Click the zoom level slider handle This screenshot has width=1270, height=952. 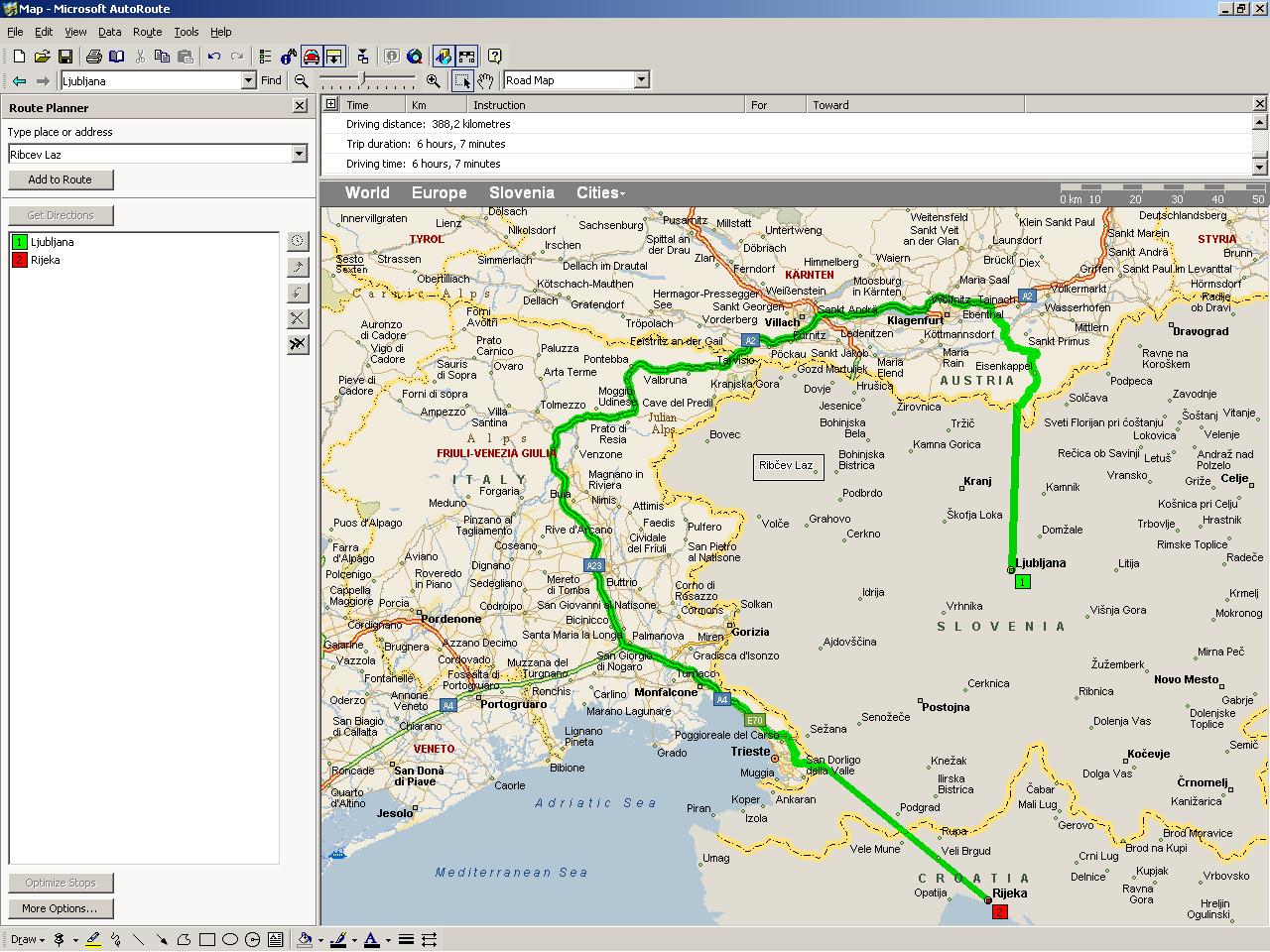pos(362,78)
